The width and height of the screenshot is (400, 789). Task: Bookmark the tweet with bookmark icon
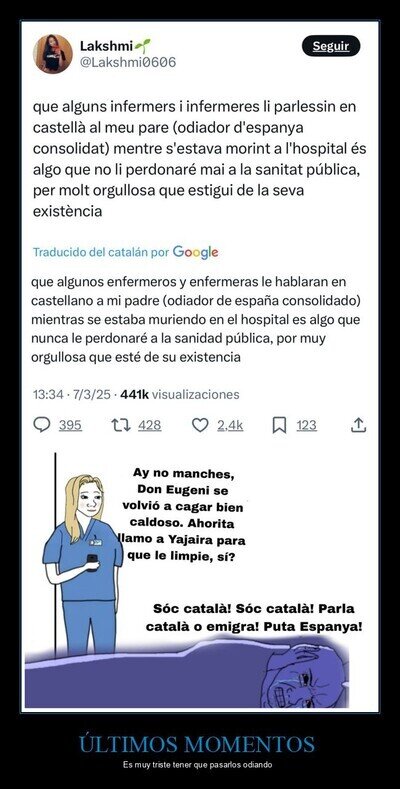(279, 425)
